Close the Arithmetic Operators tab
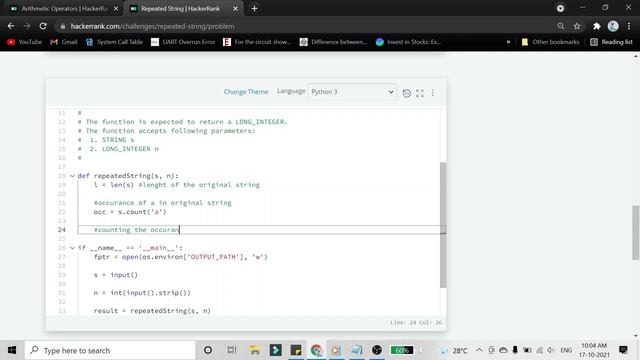The image size is (640, 360). 116,9
